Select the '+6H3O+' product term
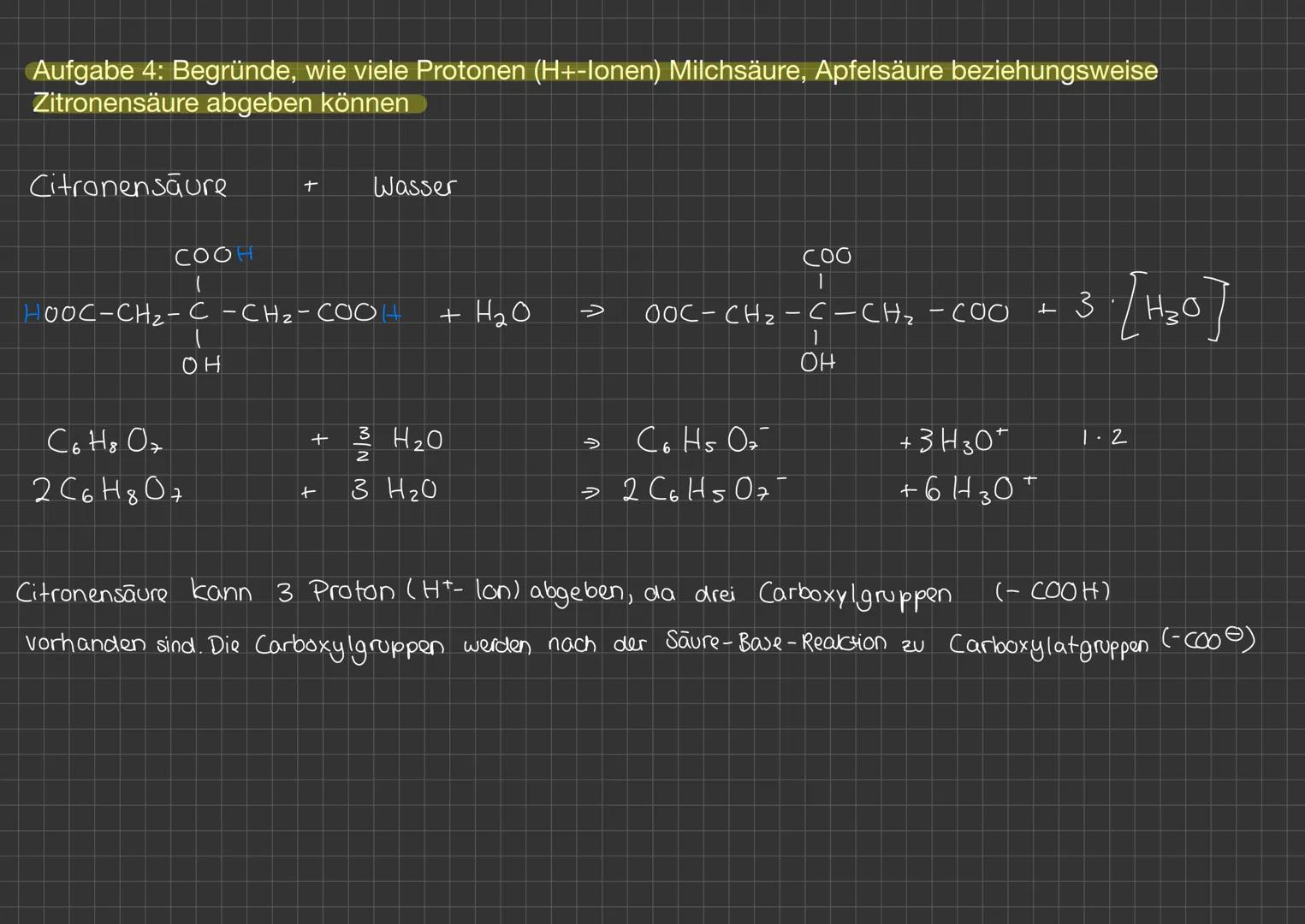This screenshot has height=924, width=1305. pyautogui.click(x=967, y=489)
